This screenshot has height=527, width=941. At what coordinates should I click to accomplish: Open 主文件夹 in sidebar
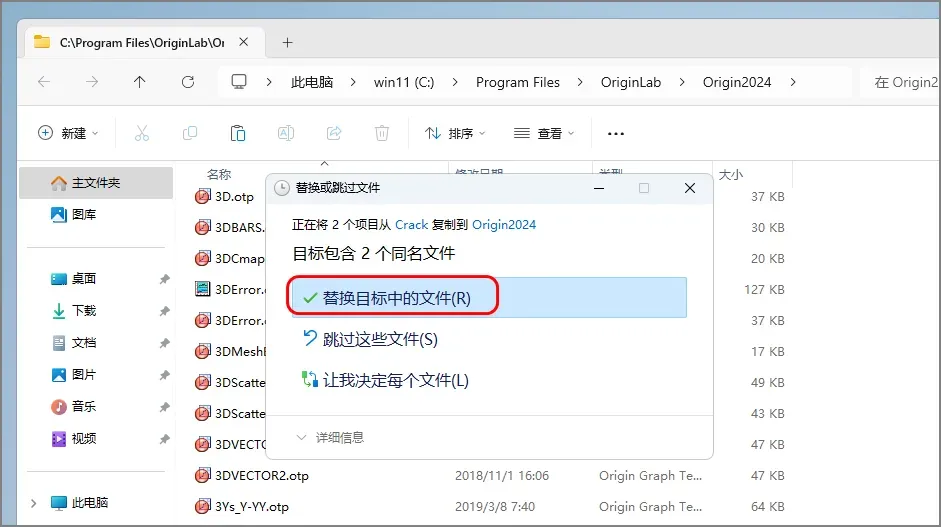click(96, 182)
